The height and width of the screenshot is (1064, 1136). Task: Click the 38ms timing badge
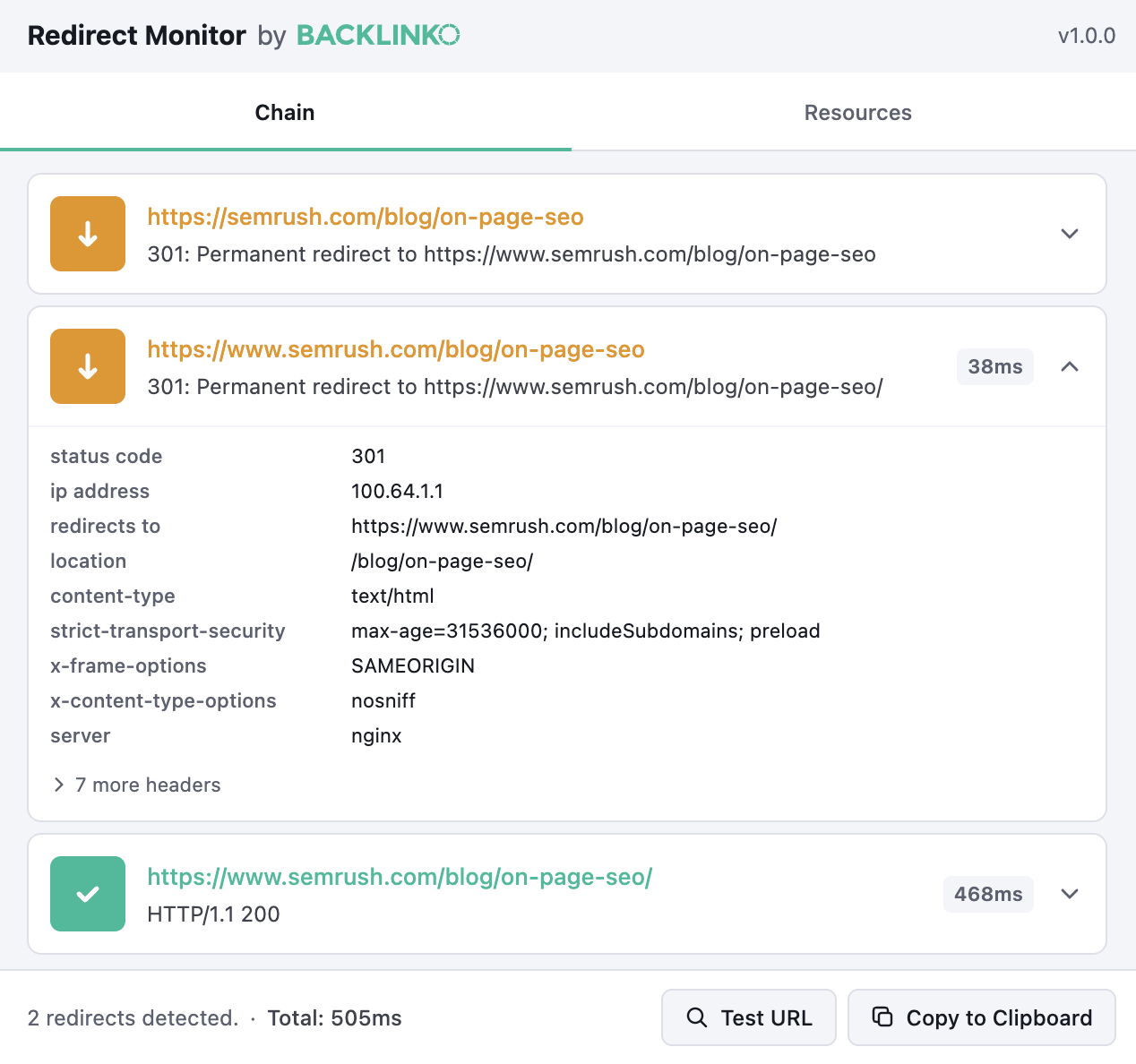click(995, 366)
